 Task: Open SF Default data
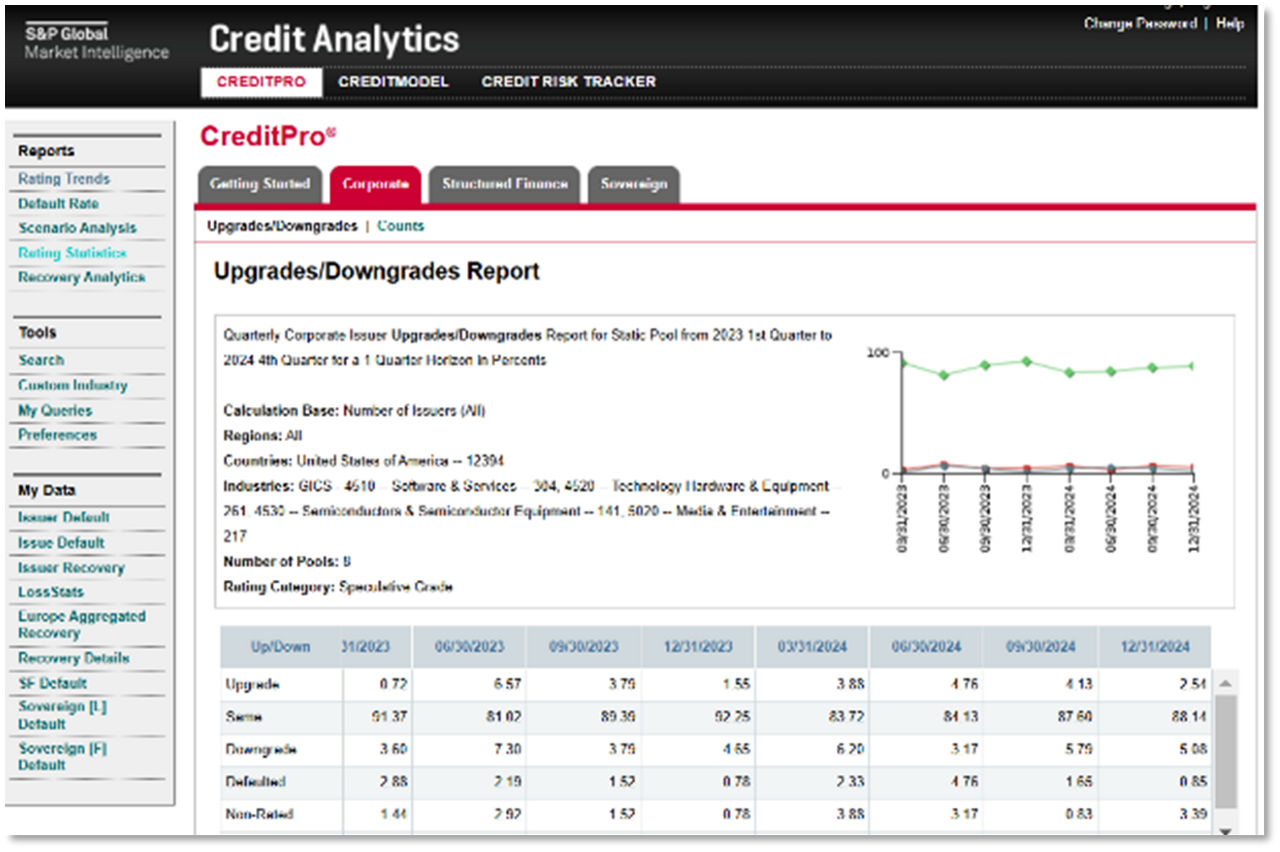click(52, 684)
